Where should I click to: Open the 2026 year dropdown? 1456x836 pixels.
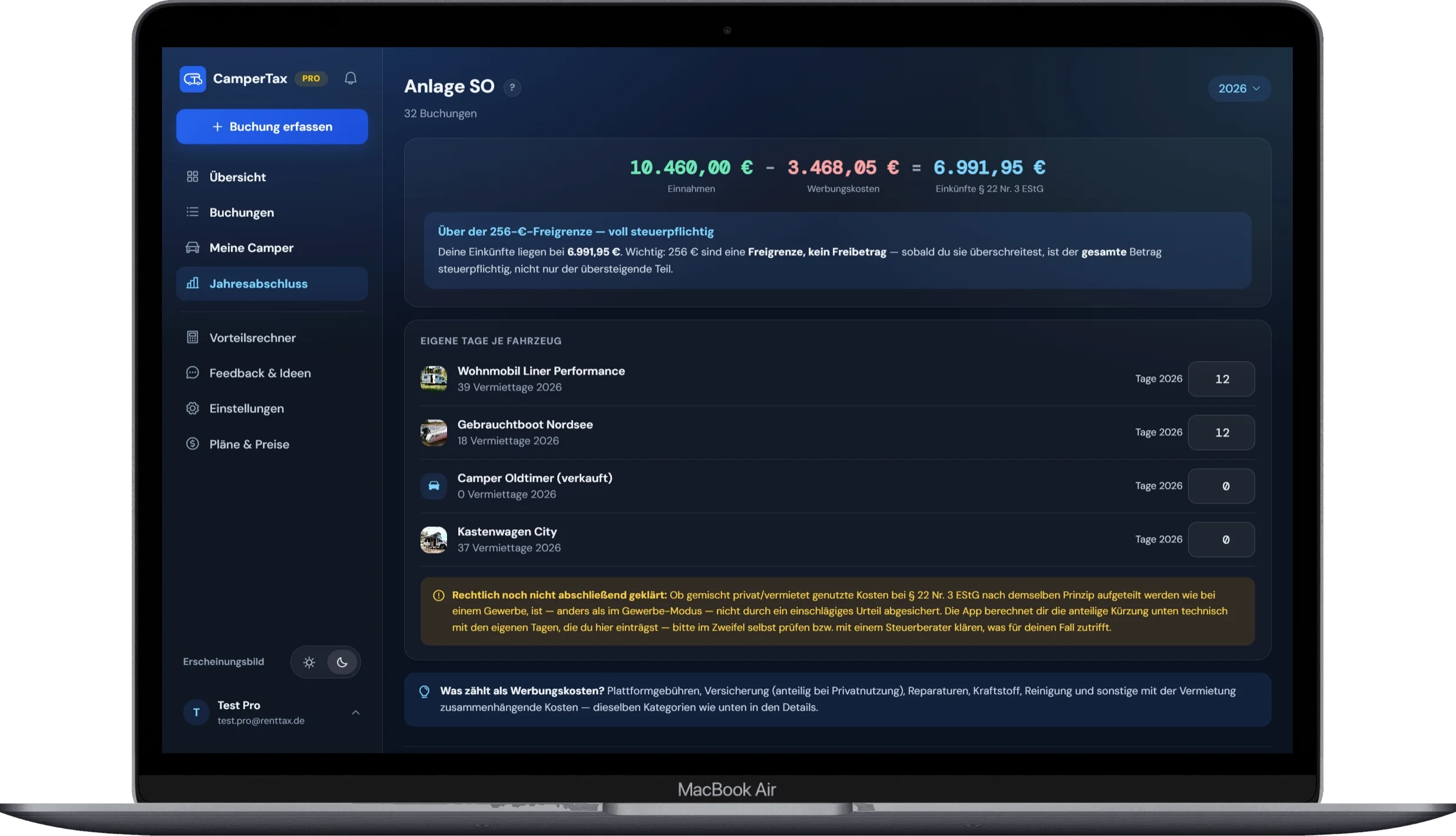1239,88
